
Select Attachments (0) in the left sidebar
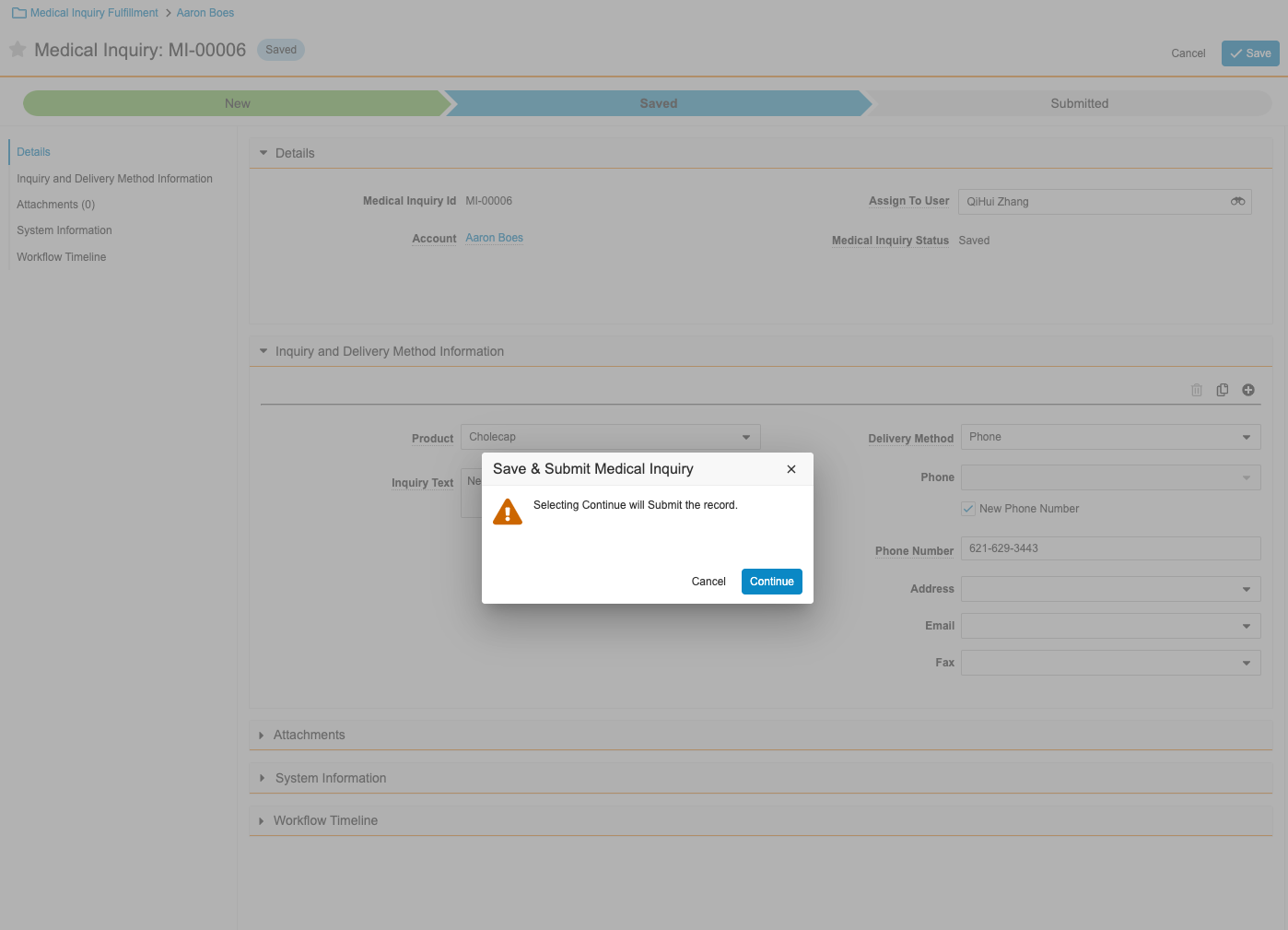coord(56,205)
